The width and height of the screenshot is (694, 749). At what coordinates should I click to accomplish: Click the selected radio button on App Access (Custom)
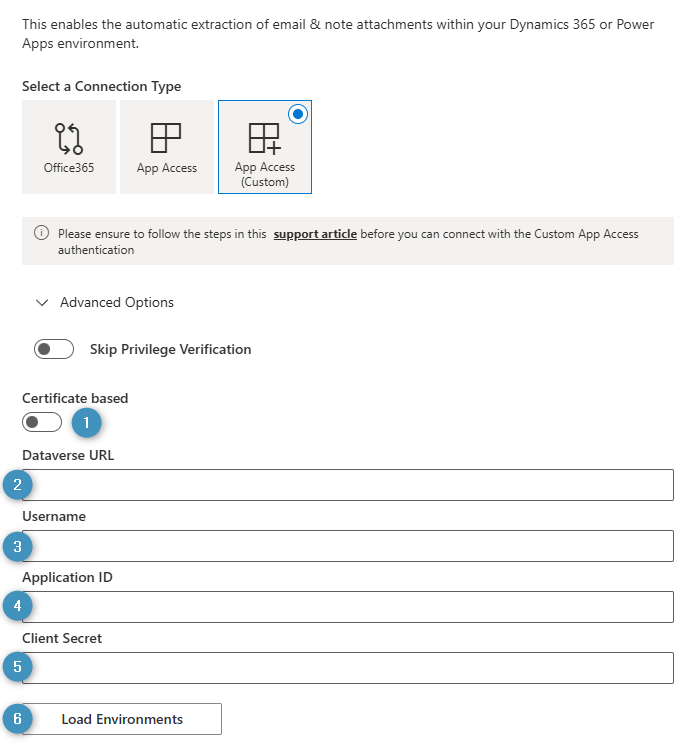[x=297, y=114]
